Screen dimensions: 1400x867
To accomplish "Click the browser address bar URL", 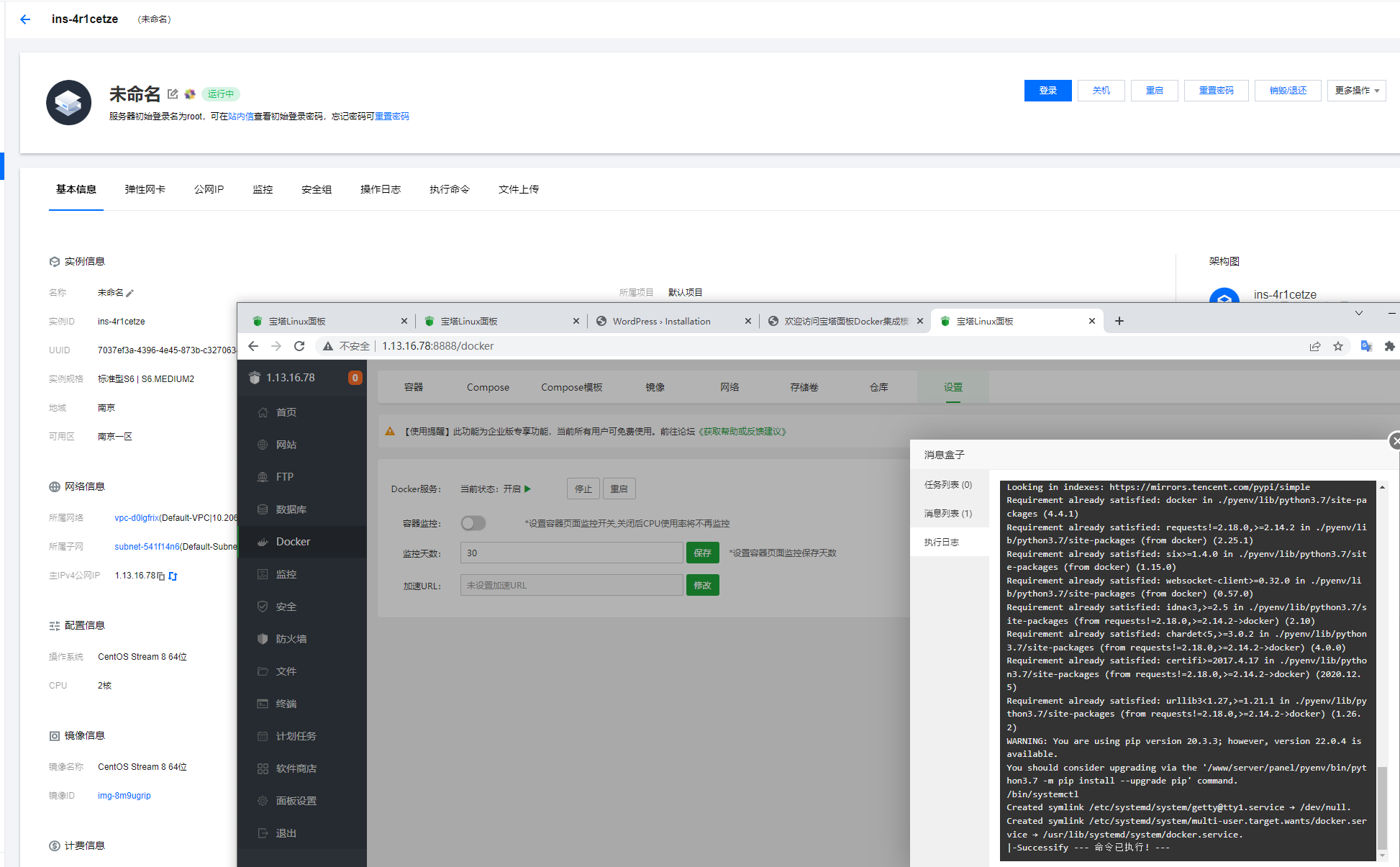I will pos(438,346).
